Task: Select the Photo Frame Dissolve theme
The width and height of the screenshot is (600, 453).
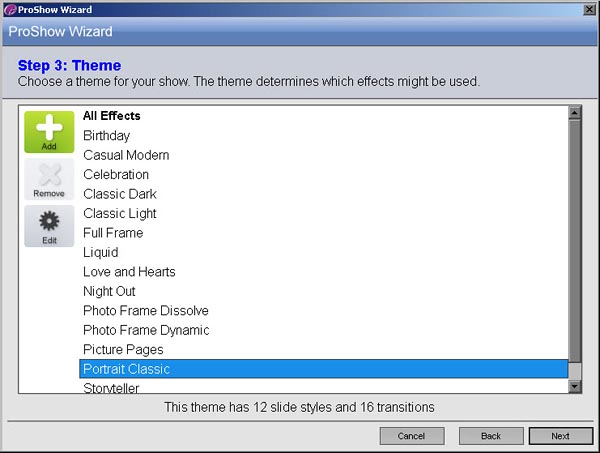Action: (323, 311)
